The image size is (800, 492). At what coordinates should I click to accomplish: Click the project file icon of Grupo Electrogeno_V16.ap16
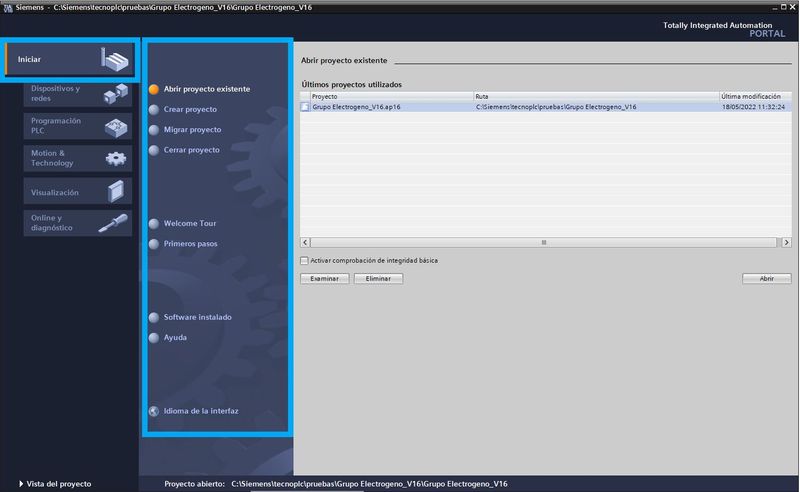[305, 107]
